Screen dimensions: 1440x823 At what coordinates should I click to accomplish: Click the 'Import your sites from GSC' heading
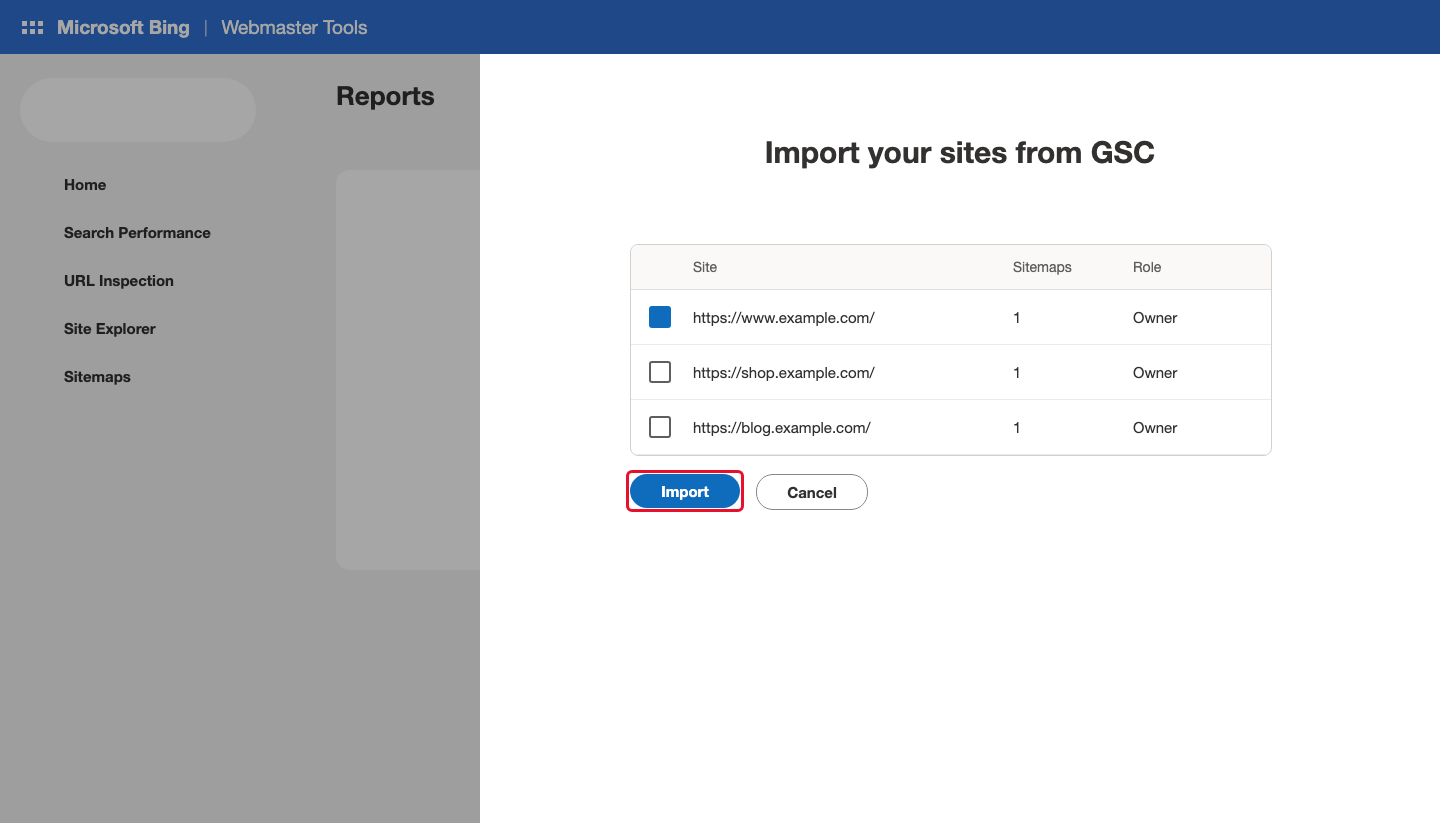pos(960,153)
